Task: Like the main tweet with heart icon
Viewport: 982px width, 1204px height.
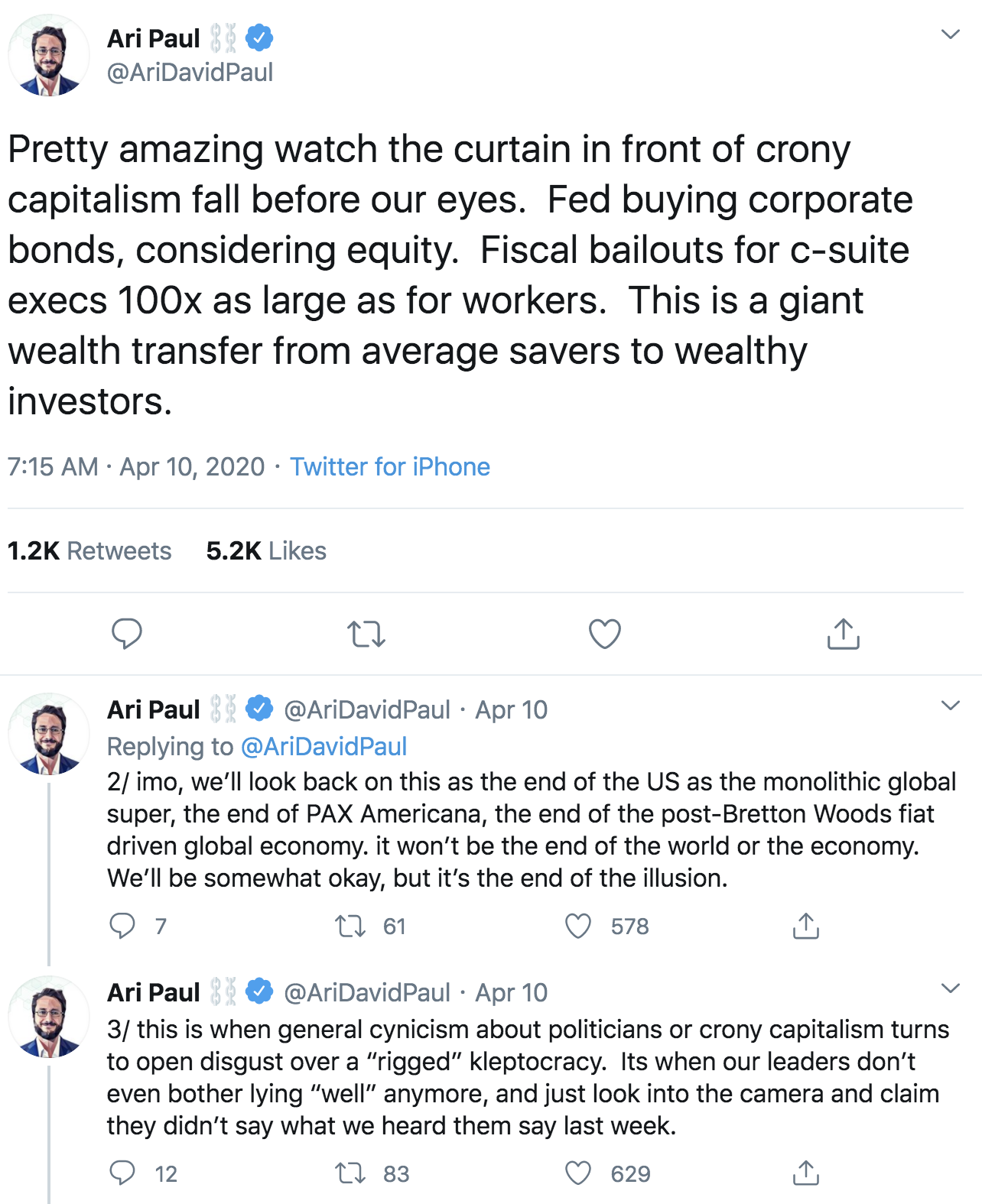Action: 604,634
